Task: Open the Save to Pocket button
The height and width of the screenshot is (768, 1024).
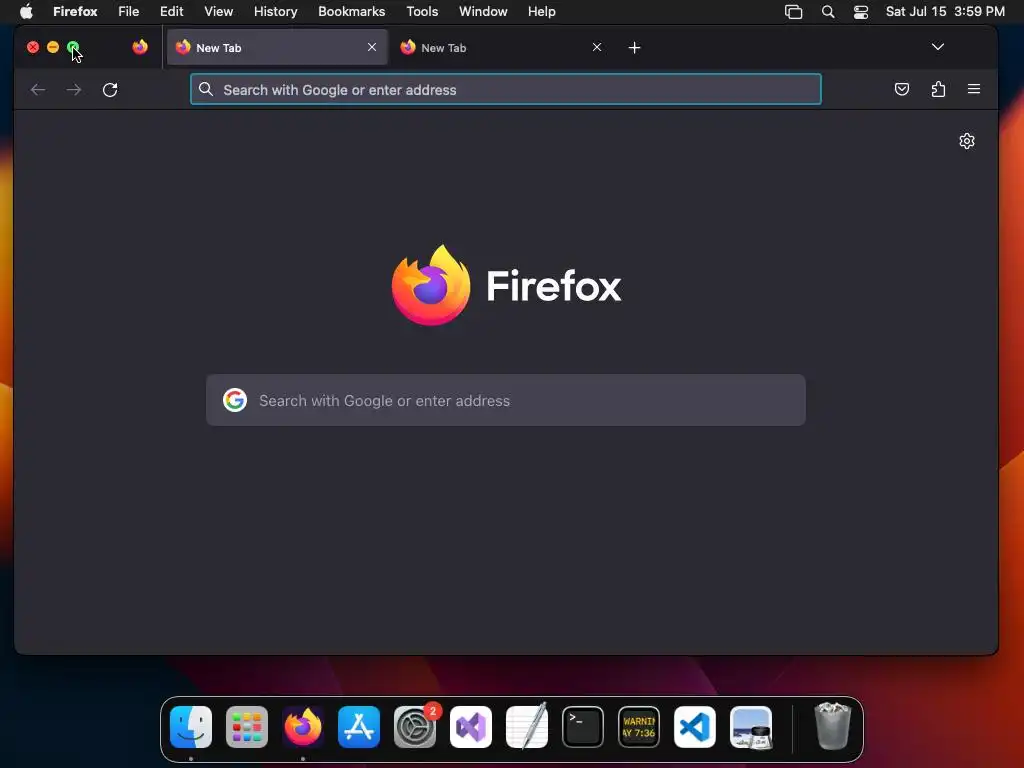Action: [902, 89]
